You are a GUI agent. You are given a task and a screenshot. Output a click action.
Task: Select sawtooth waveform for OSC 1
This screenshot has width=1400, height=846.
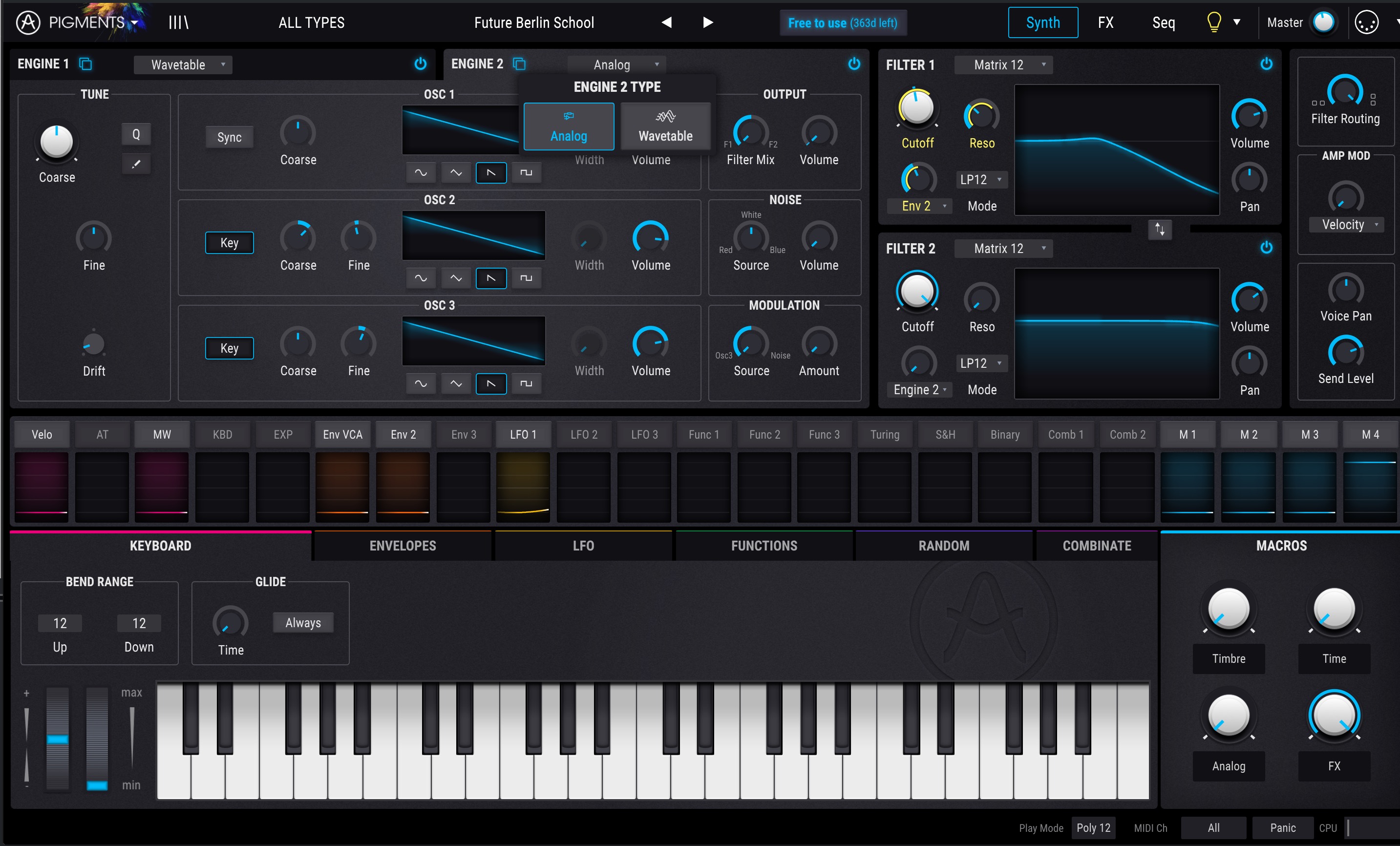(491, 173)
